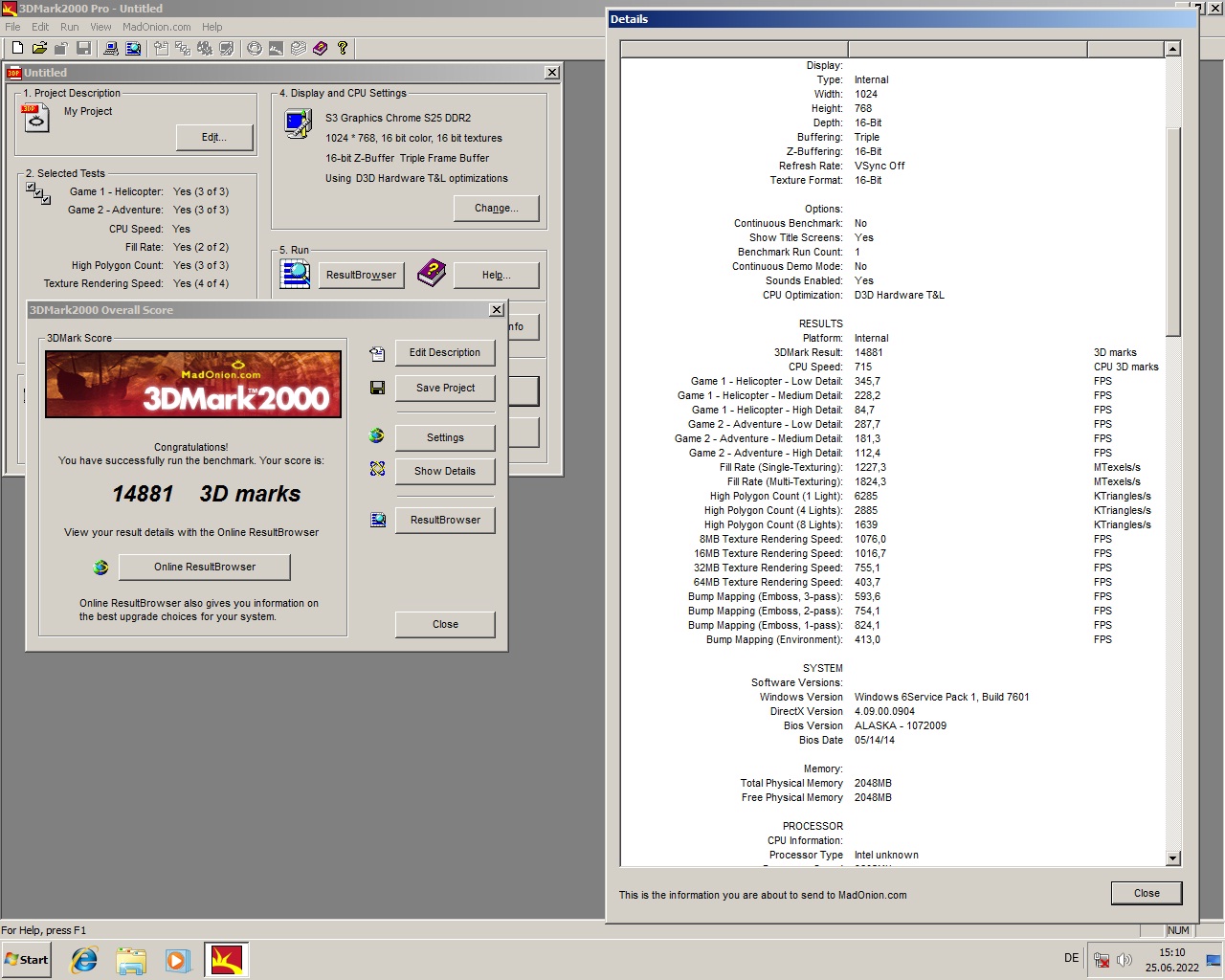
Task: Click the speaker volume tray icon
Action: point(1125,960)
